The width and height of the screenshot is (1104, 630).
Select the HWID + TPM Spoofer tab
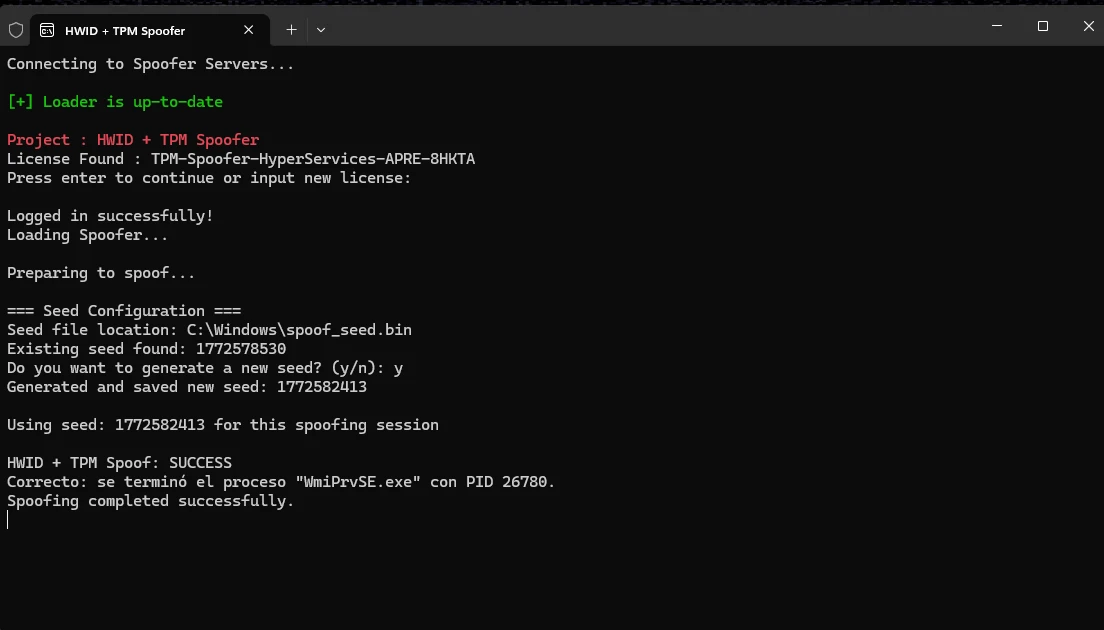125,31
